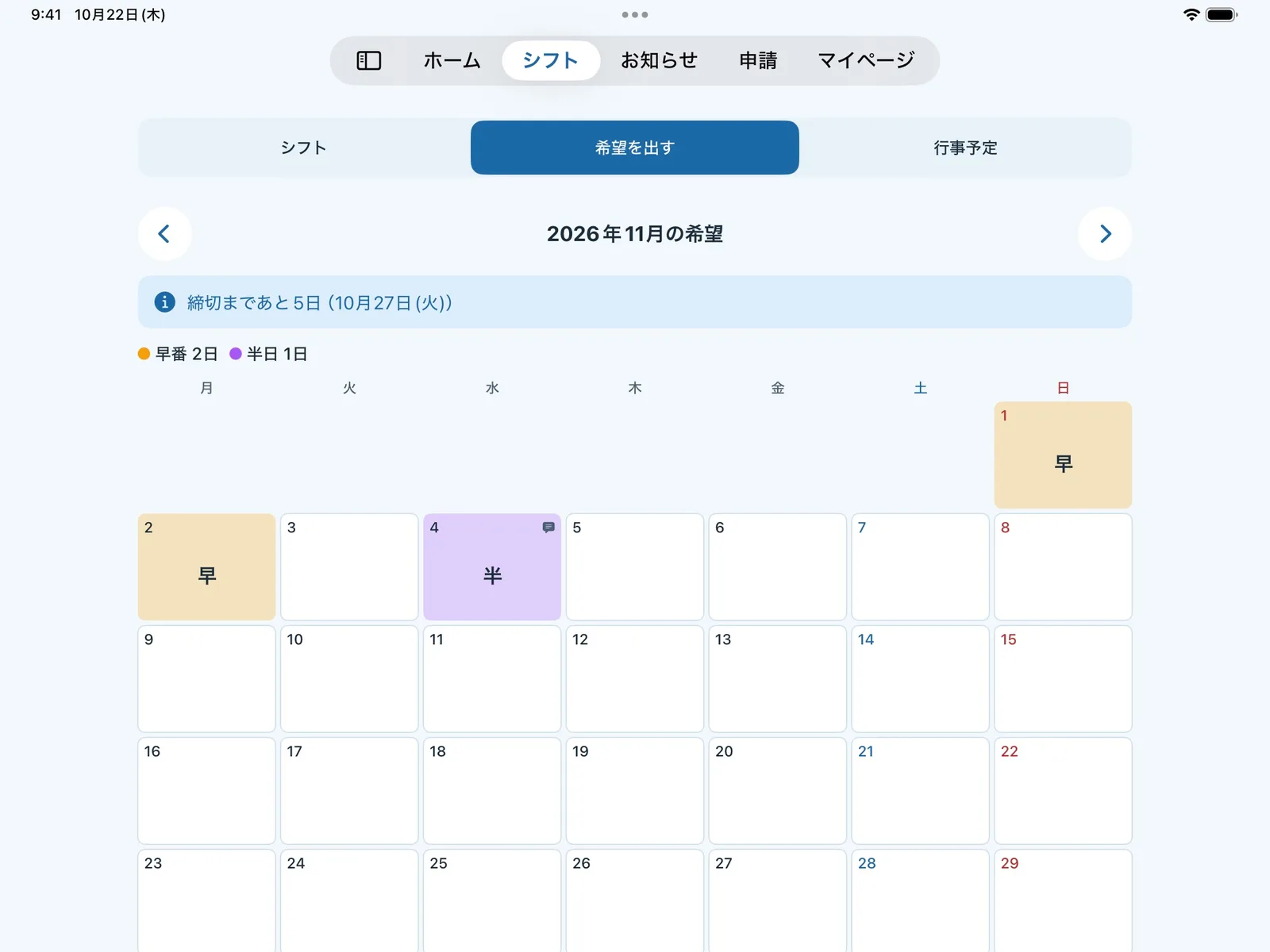Select day 10 on the calendar

(349, 678)
